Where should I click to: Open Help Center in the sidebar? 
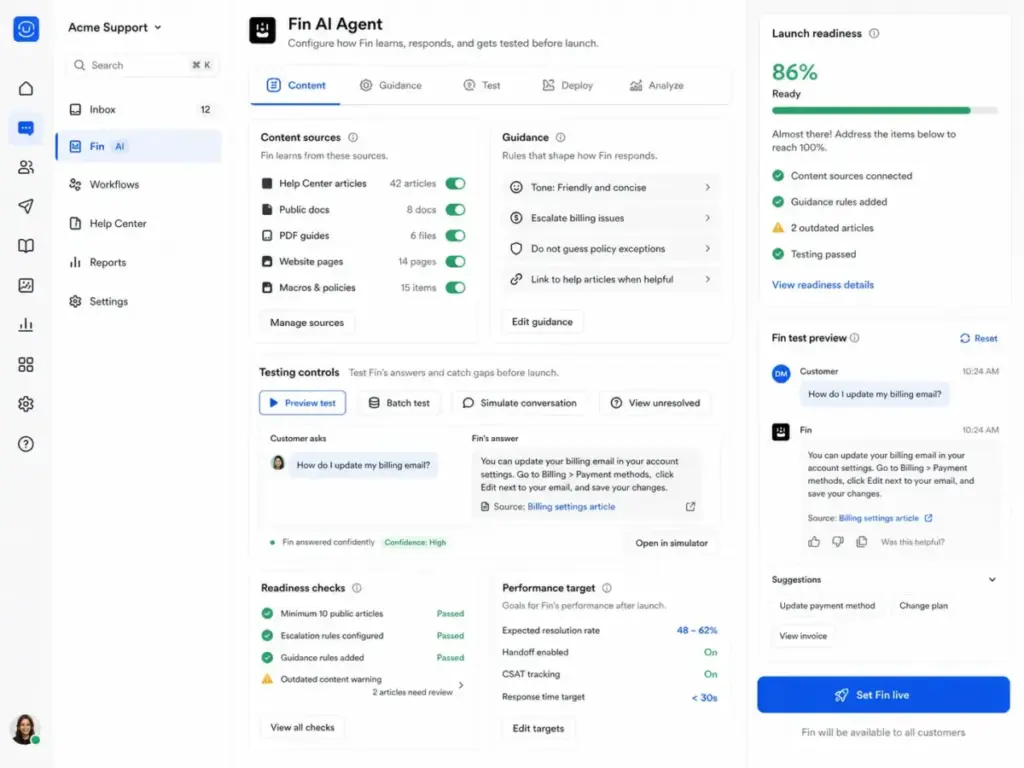(139, 223)
